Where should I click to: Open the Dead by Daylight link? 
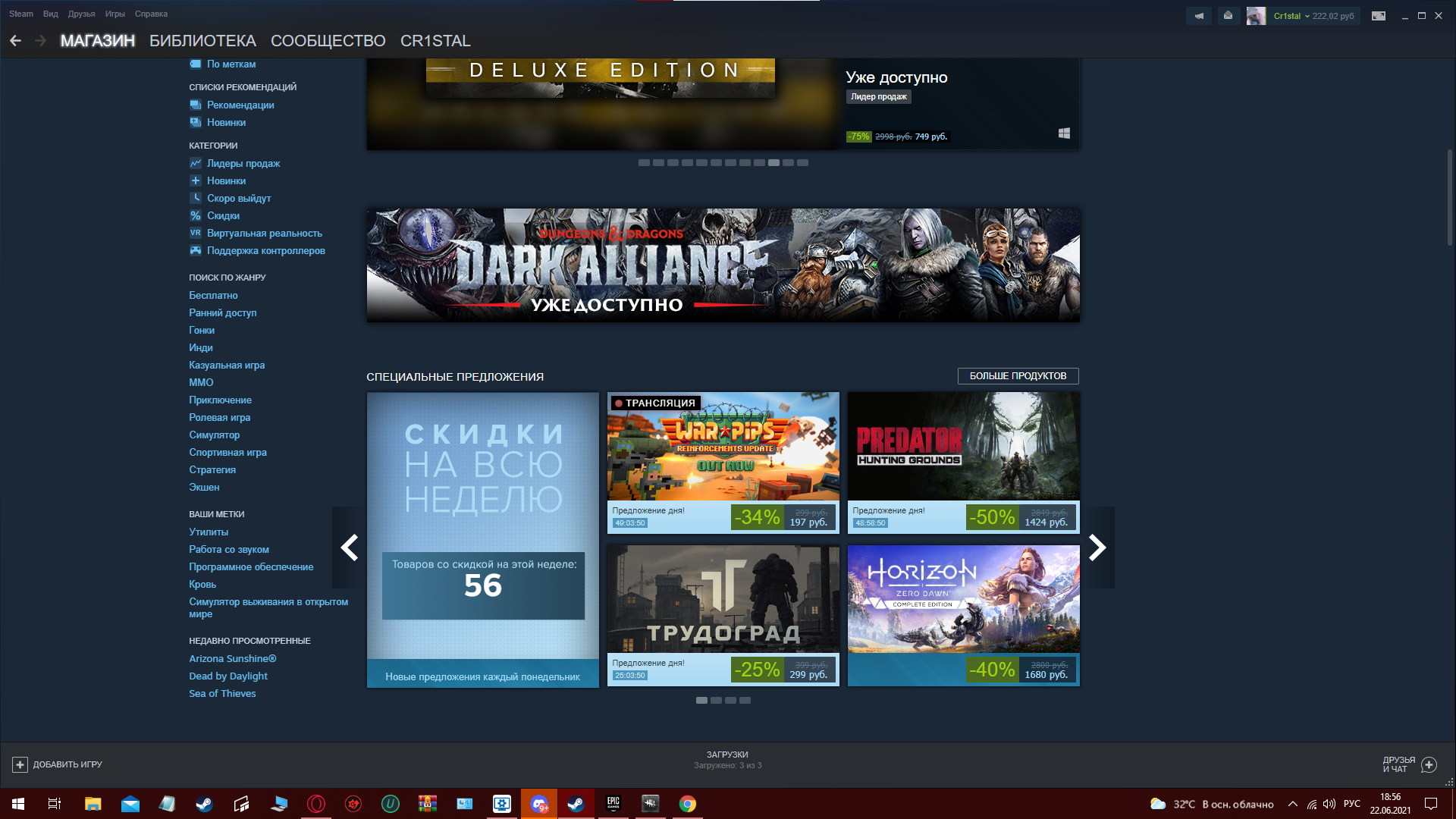pos(228,676)
